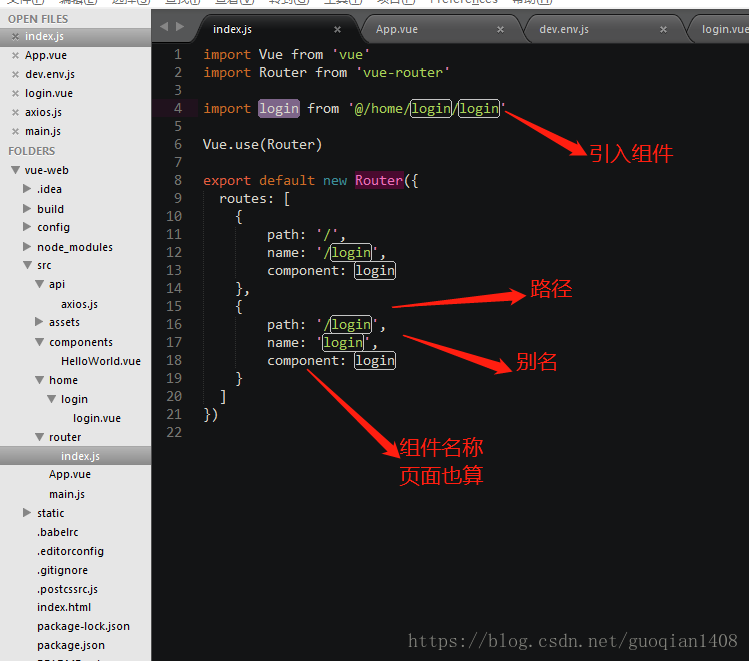Click line number 16 in the gutter
Image resolution: width=749 pixels, height=661 pixels.
coord(174,325)
